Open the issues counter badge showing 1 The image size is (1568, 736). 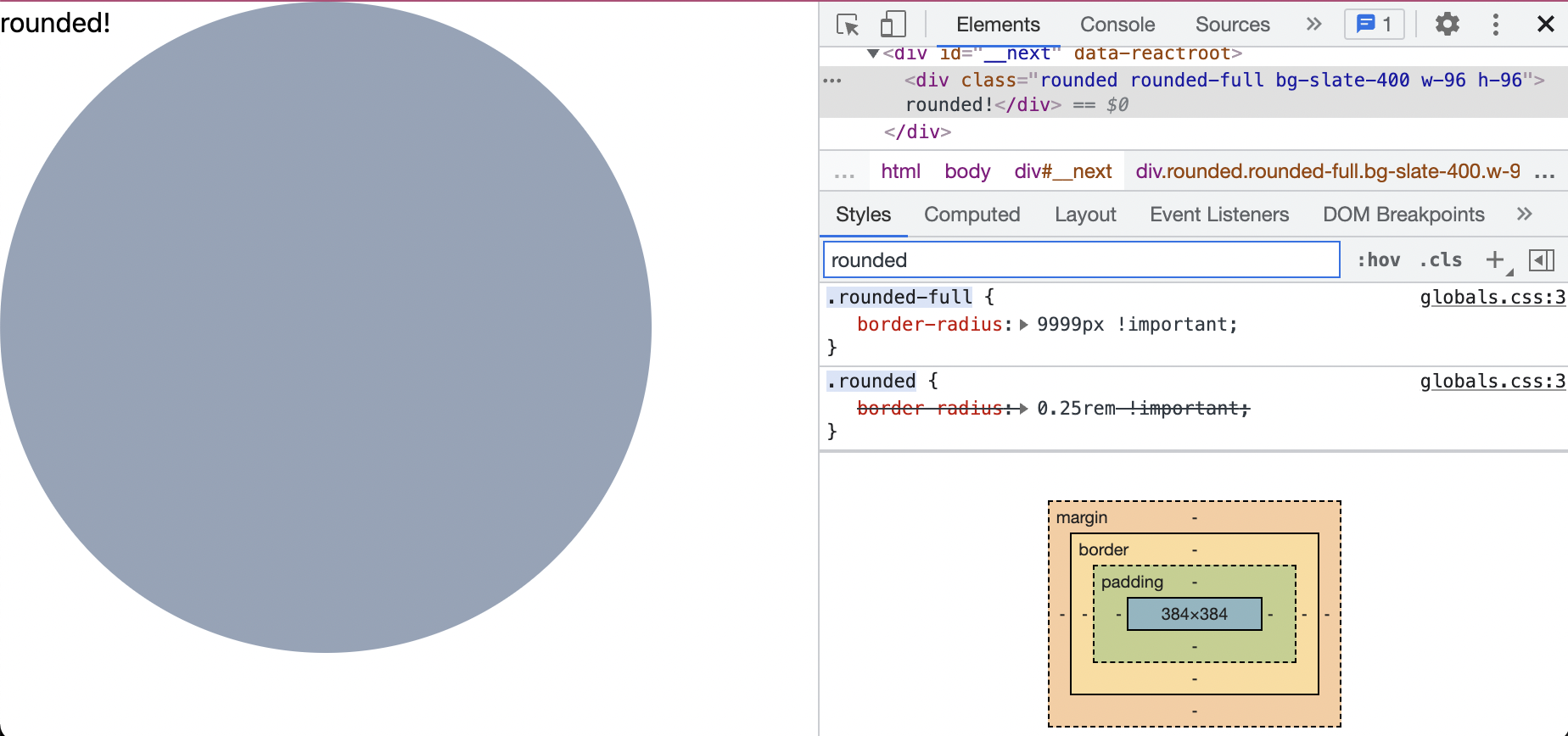[1375, 25]
